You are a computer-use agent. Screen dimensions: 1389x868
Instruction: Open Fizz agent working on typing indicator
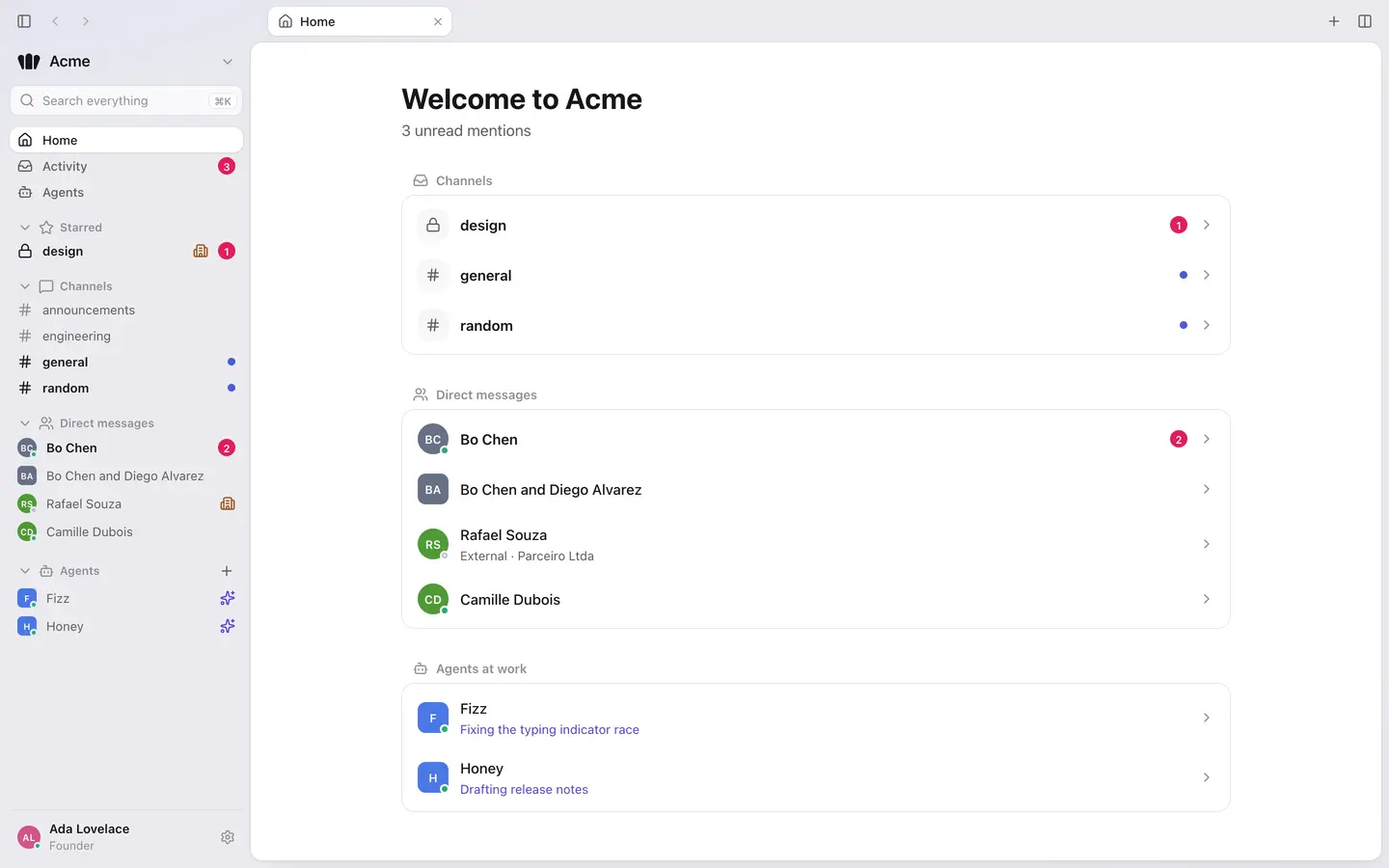[x=816, y=718]
